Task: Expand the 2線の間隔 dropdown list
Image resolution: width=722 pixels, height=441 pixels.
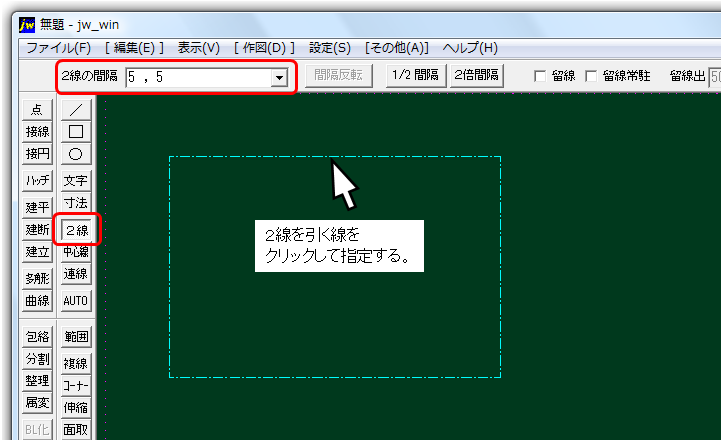Action: pos(278,77)
